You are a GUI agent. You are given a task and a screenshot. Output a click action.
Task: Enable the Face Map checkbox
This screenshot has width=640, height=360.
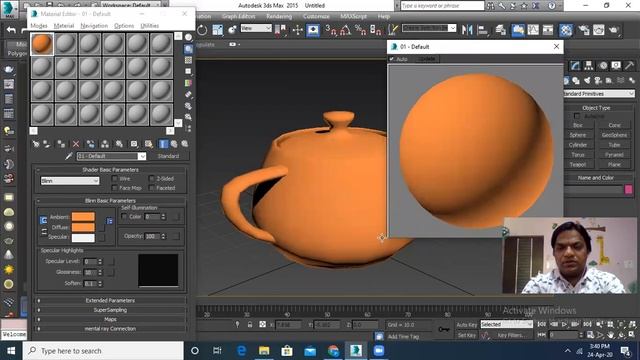click(115, 188)
